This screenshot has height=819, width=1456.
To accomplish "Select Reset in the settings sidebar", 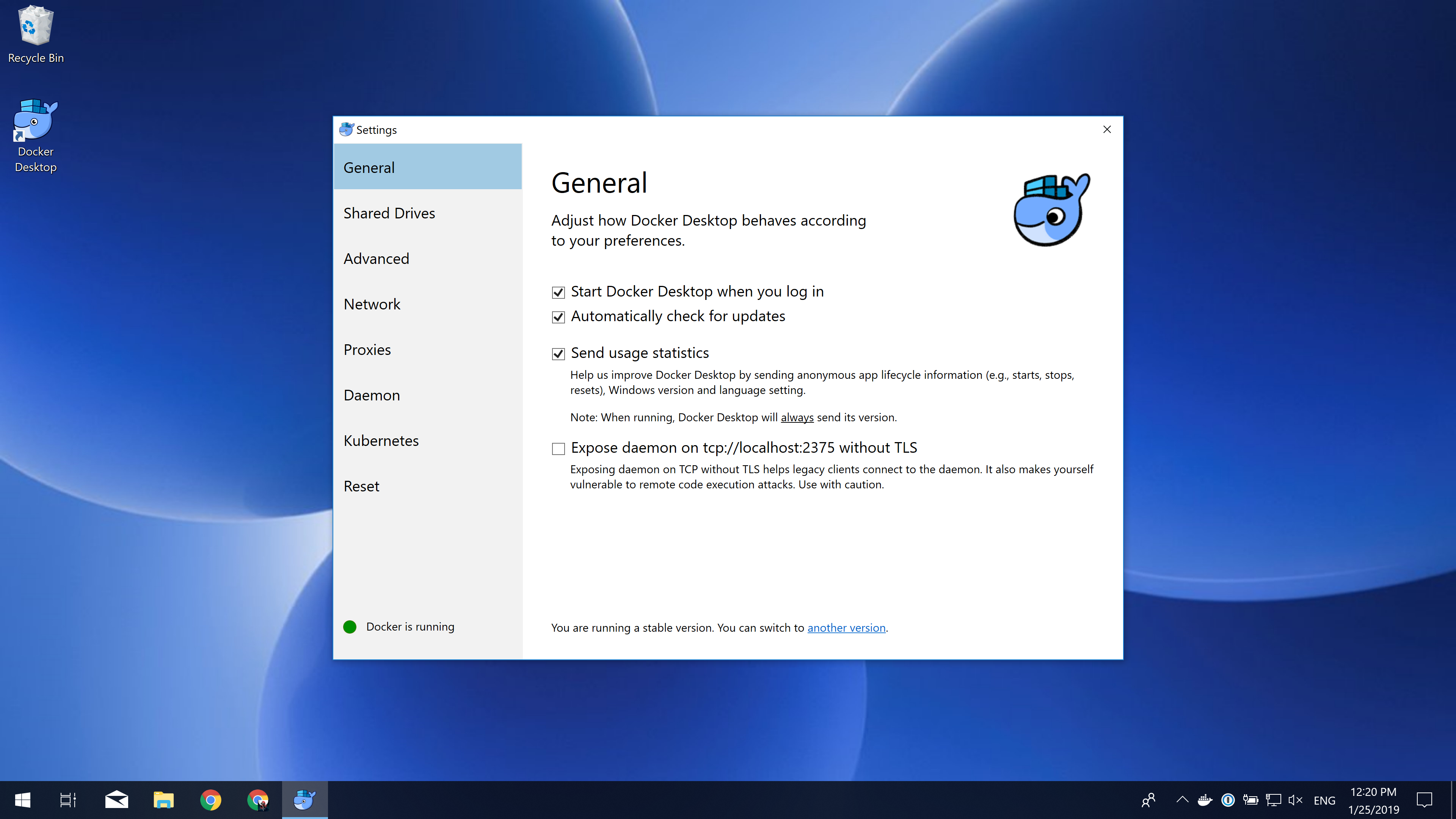I will pyautogui.click(x=361, y=485).
